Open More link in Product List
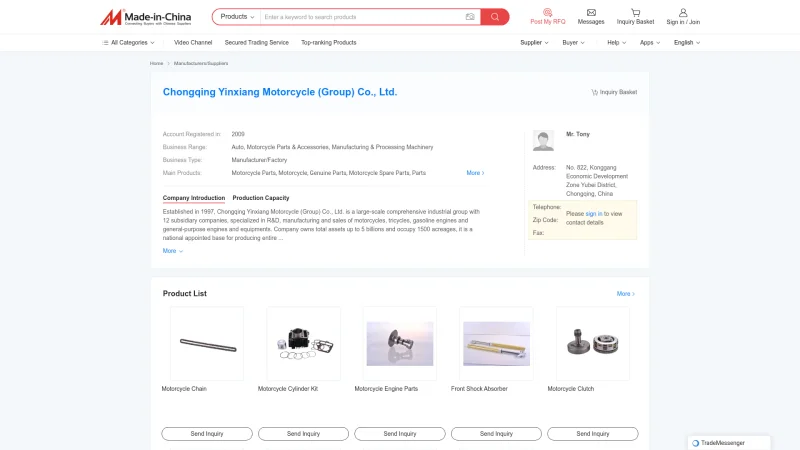This screenshot has height=450, width=800. click(x=626, y=294)
